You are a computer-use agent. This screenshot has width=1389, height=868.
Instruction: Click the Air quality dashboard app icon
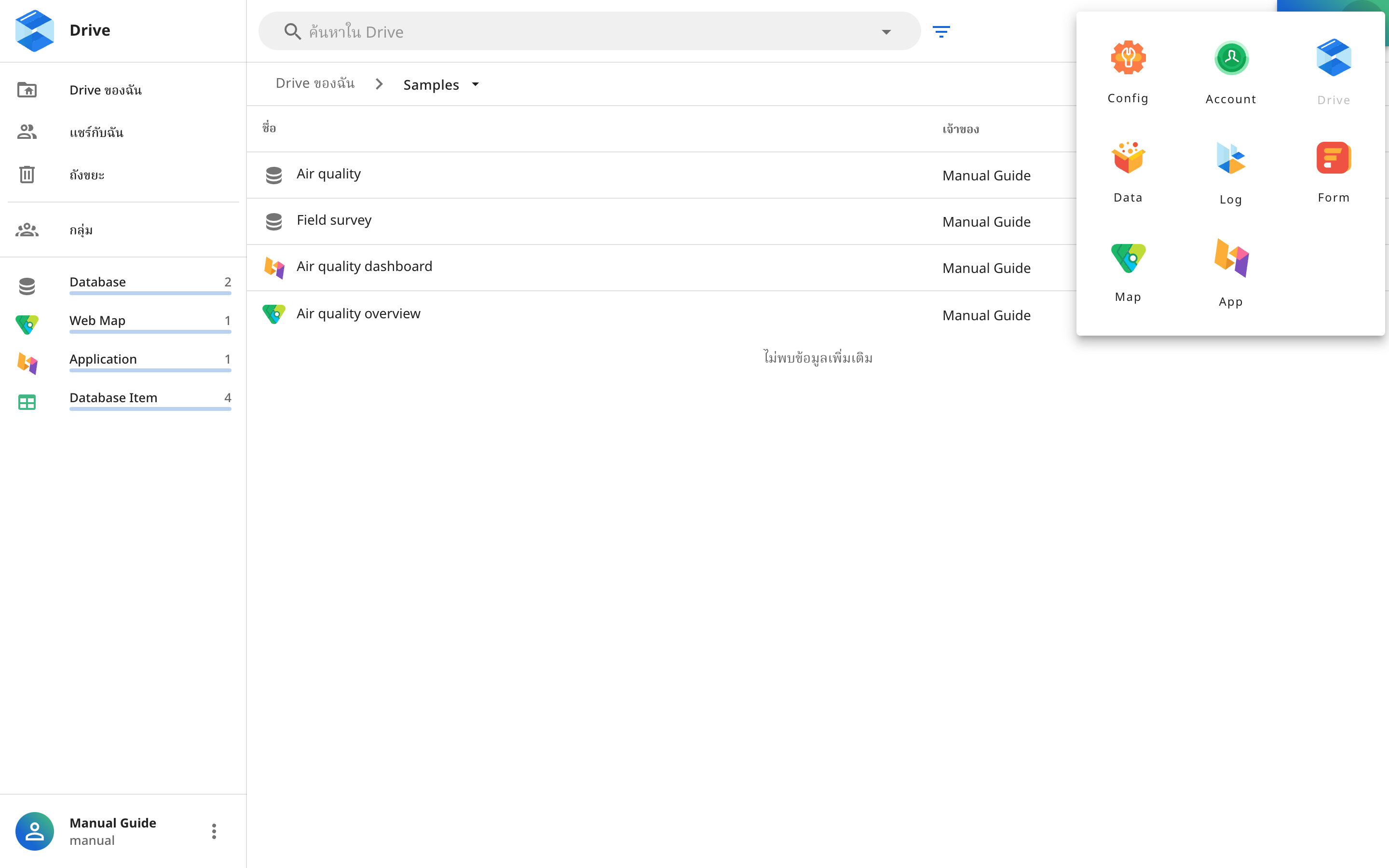(274, 268)
